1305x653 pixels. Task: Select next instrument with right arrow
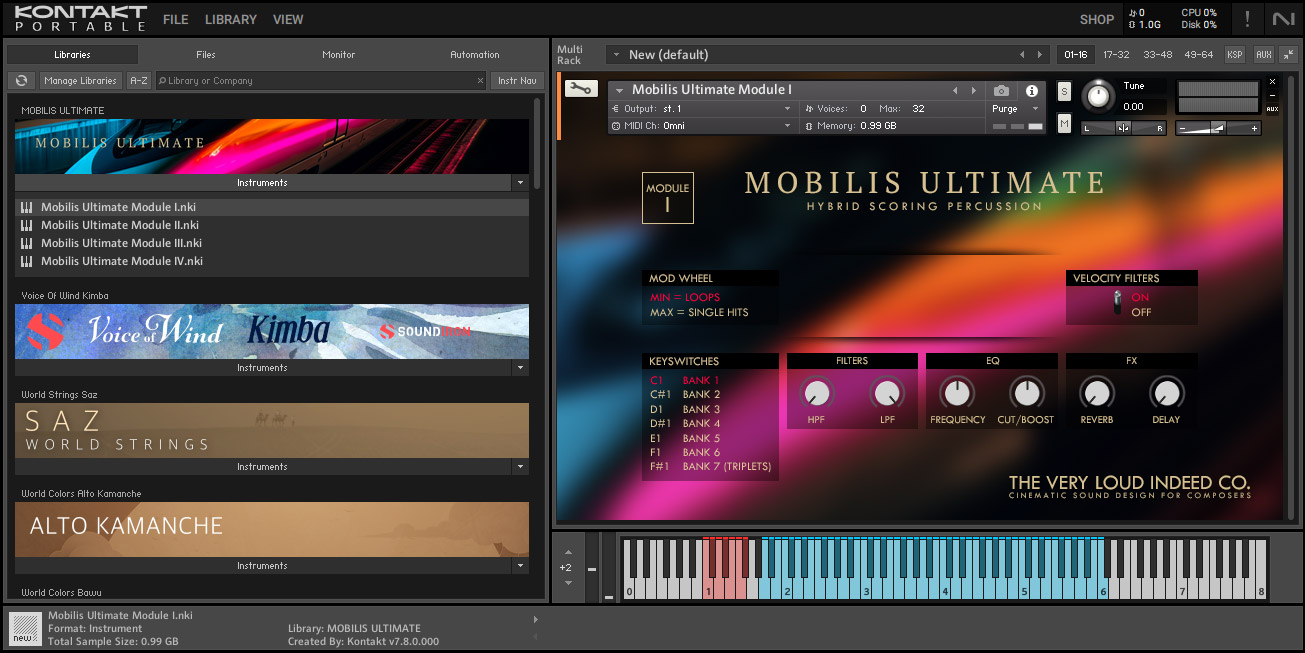click(975, 91)
